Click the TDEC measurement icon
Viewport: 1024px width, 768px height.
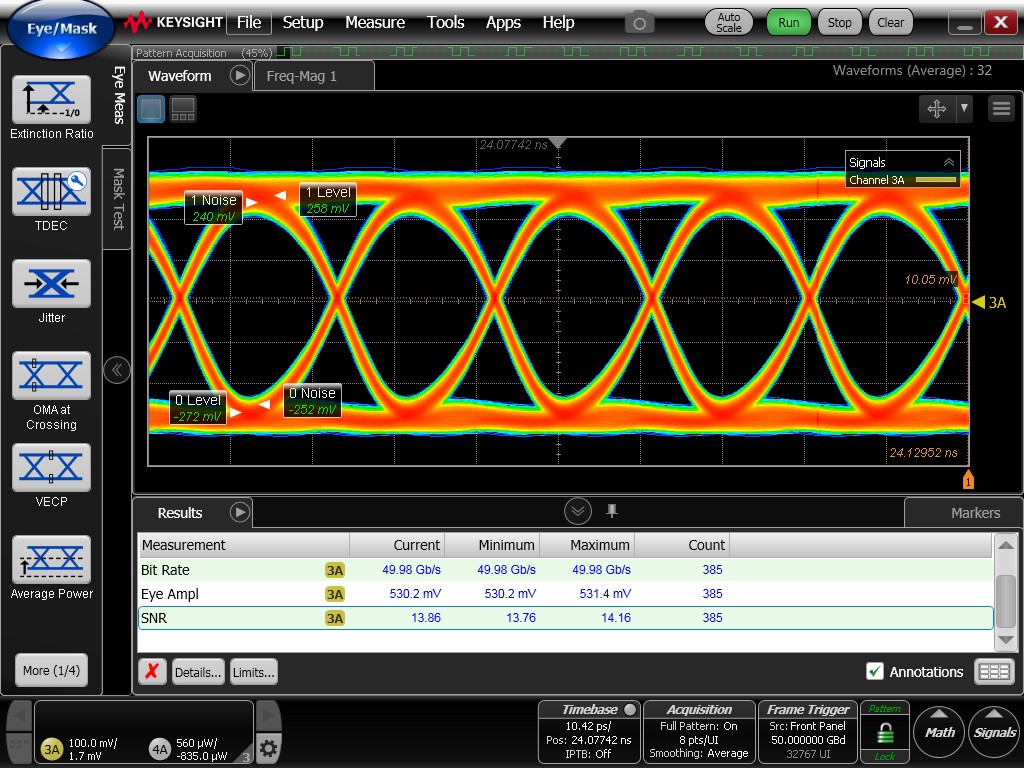[51, 191]
